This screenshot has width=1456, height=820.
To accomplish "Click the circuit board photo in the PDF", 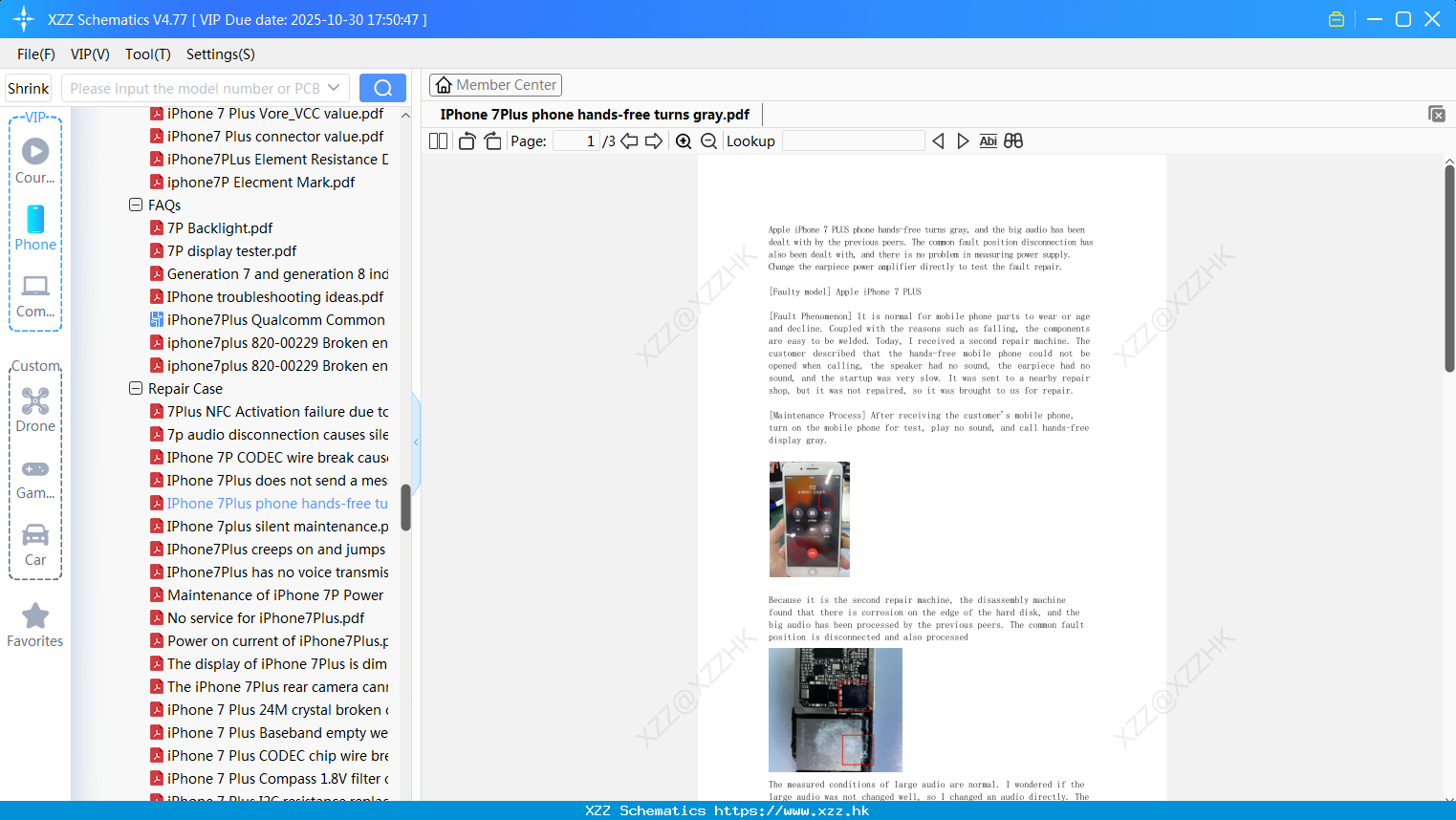I will pyautogui.click(x=836, y=710).
